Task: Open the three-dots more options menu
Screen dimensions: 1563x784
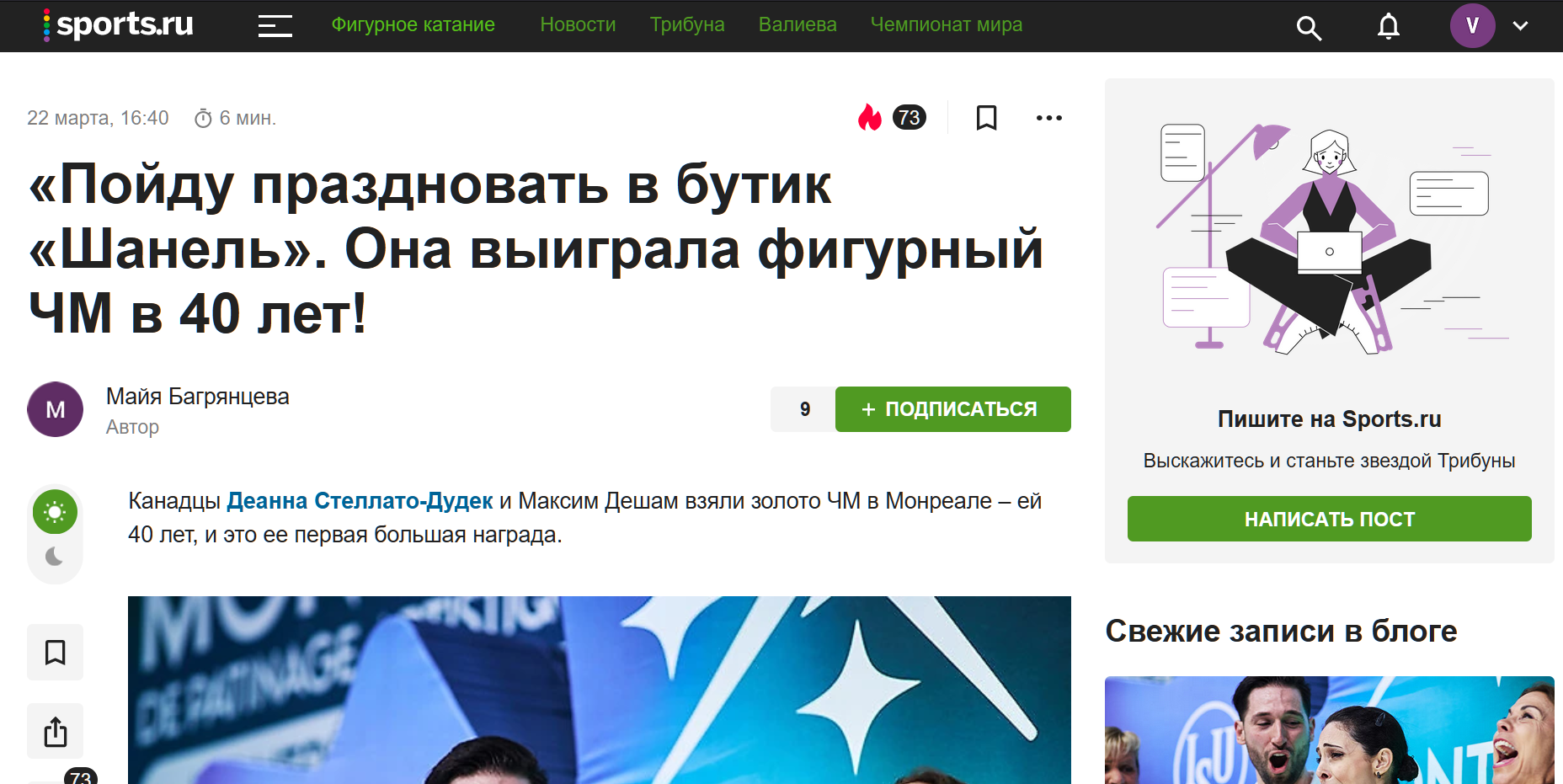Action: point(1049,118)
